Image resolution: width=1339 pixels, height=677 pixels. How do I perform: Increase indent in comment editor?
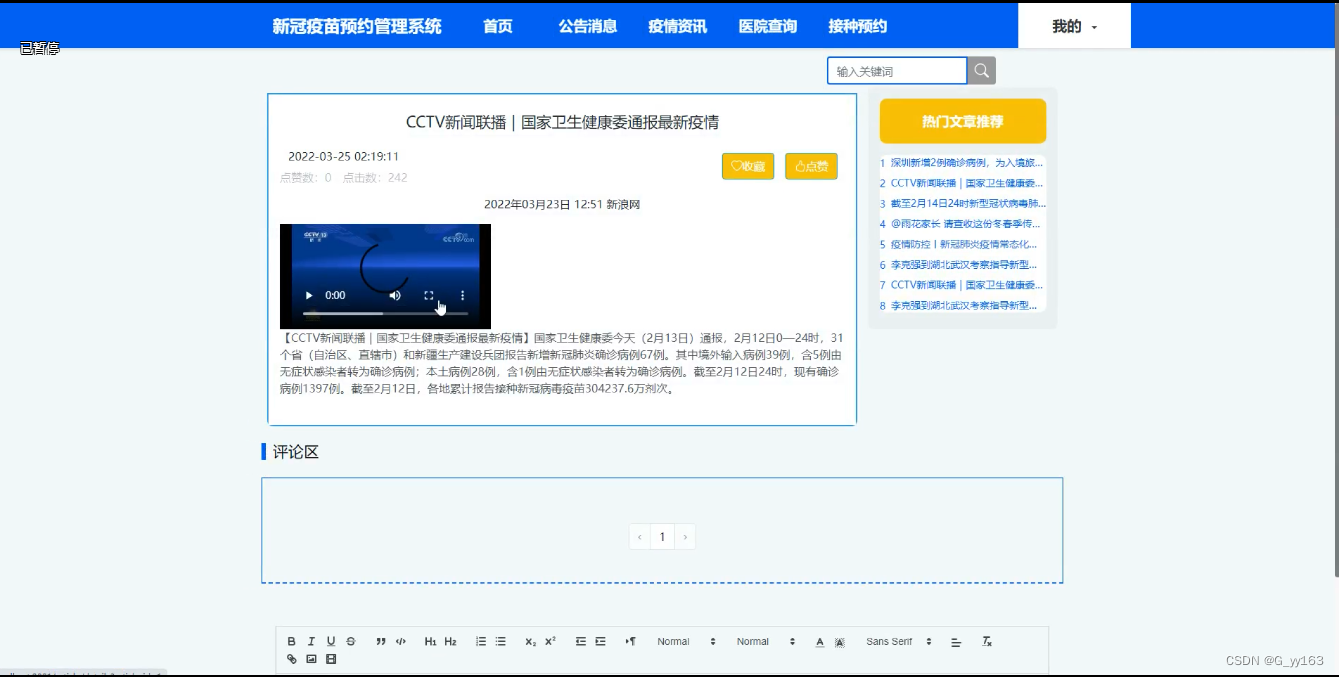click(601, 641)
